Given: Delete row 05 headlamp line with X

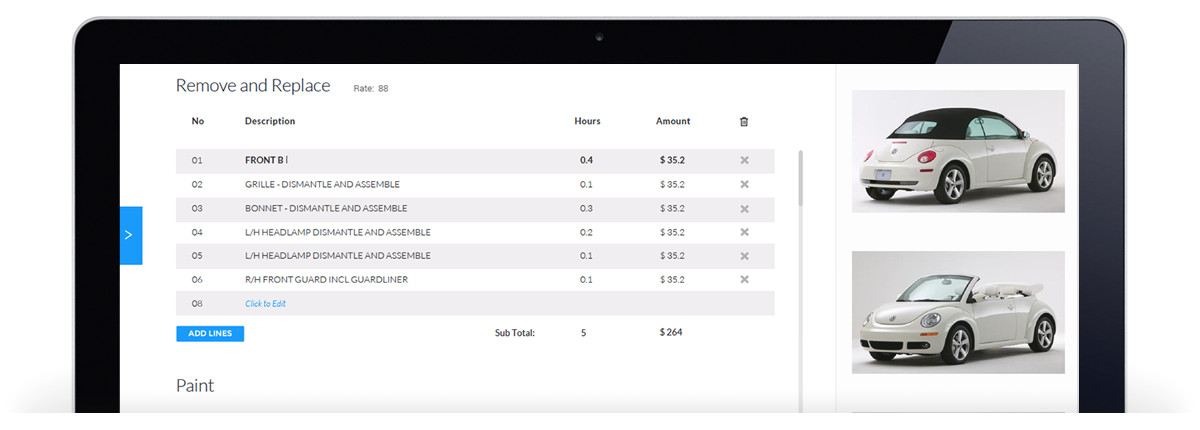Looking at the screenshot, I should click(x=744, y=256).
